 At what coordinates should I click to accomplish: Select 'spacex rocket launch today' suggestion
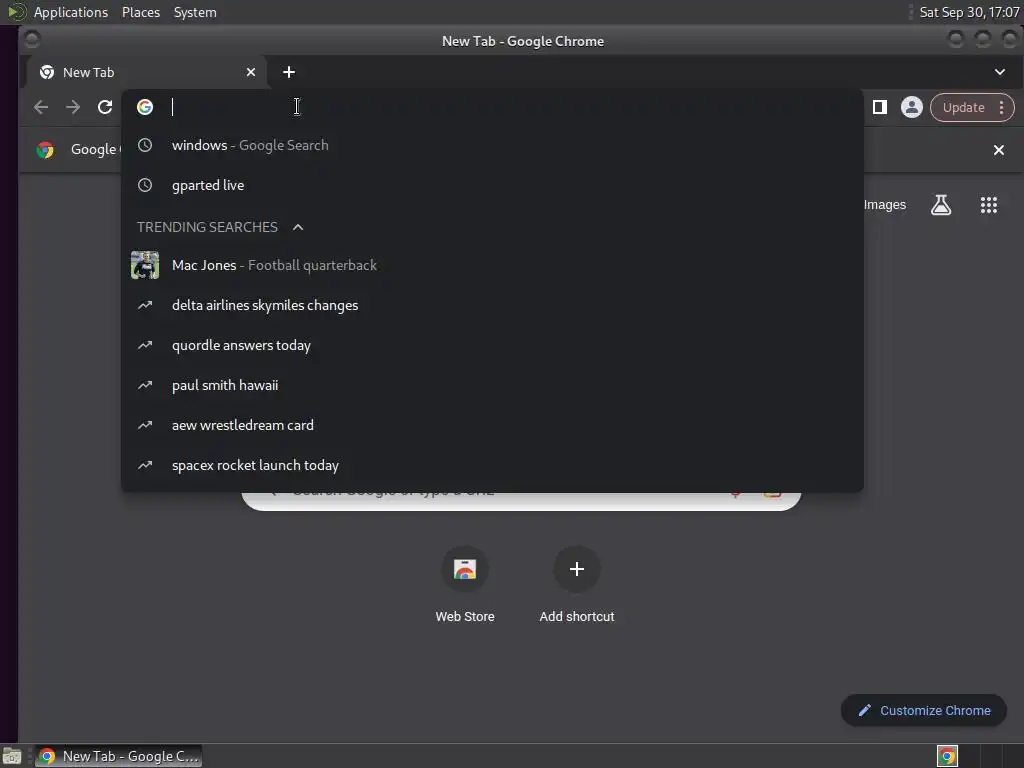[492, 465]
